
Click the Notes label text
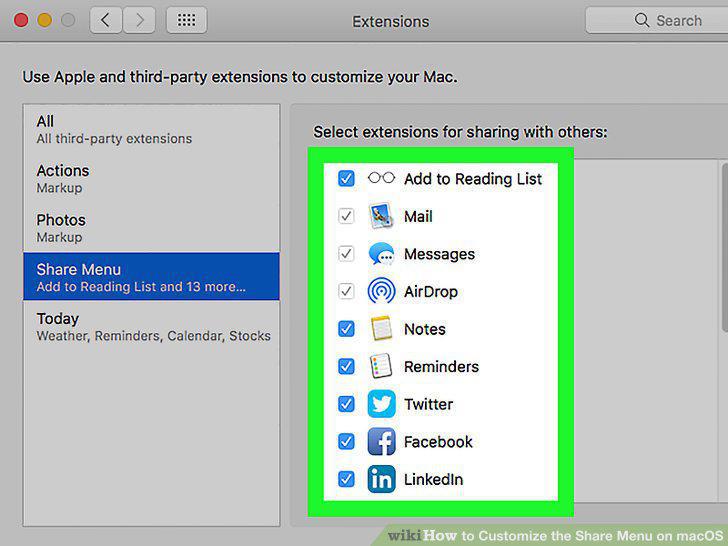[425, 329]
